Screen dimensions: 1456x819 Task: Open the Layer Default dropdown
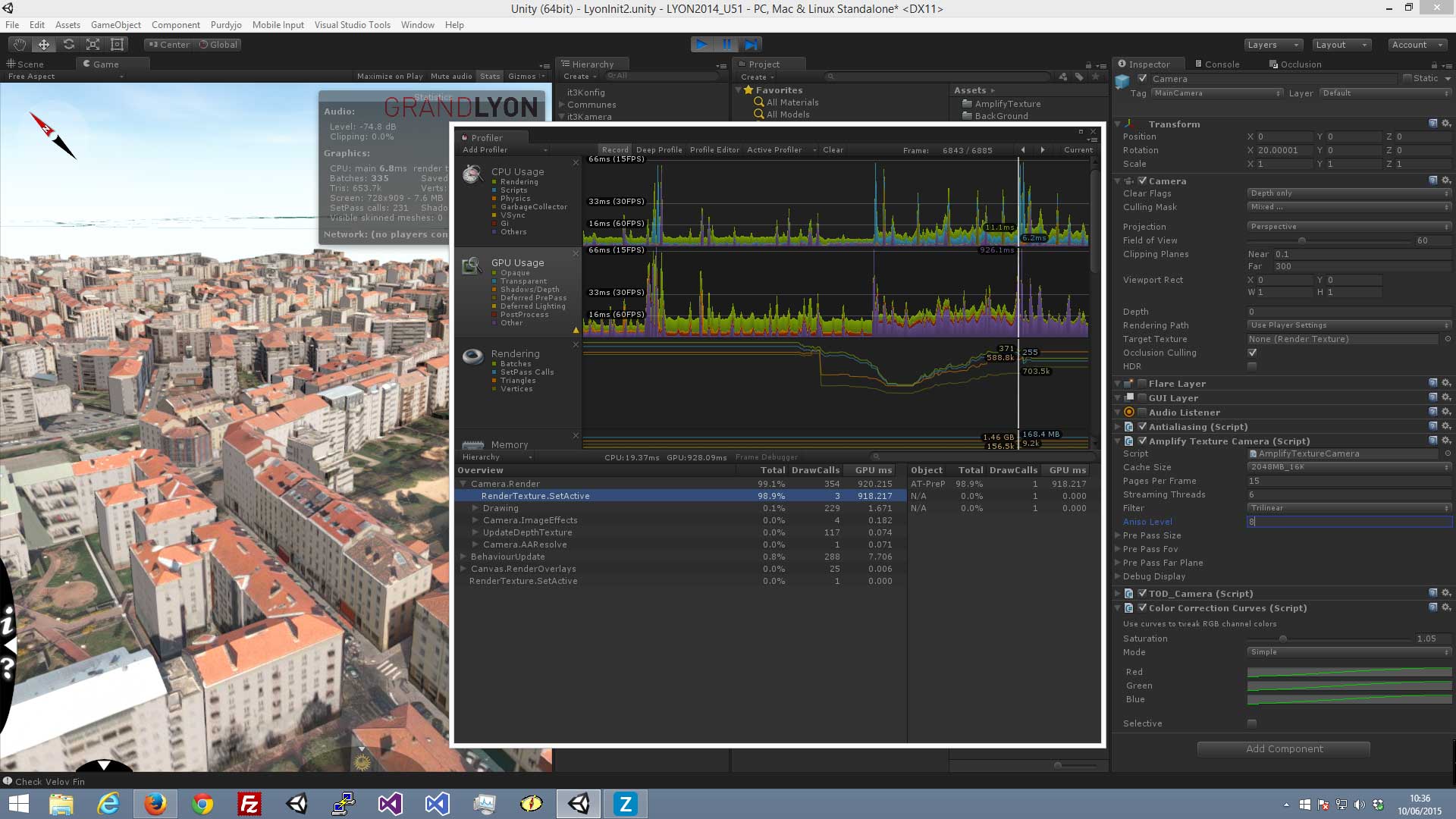coord(1385,93)
